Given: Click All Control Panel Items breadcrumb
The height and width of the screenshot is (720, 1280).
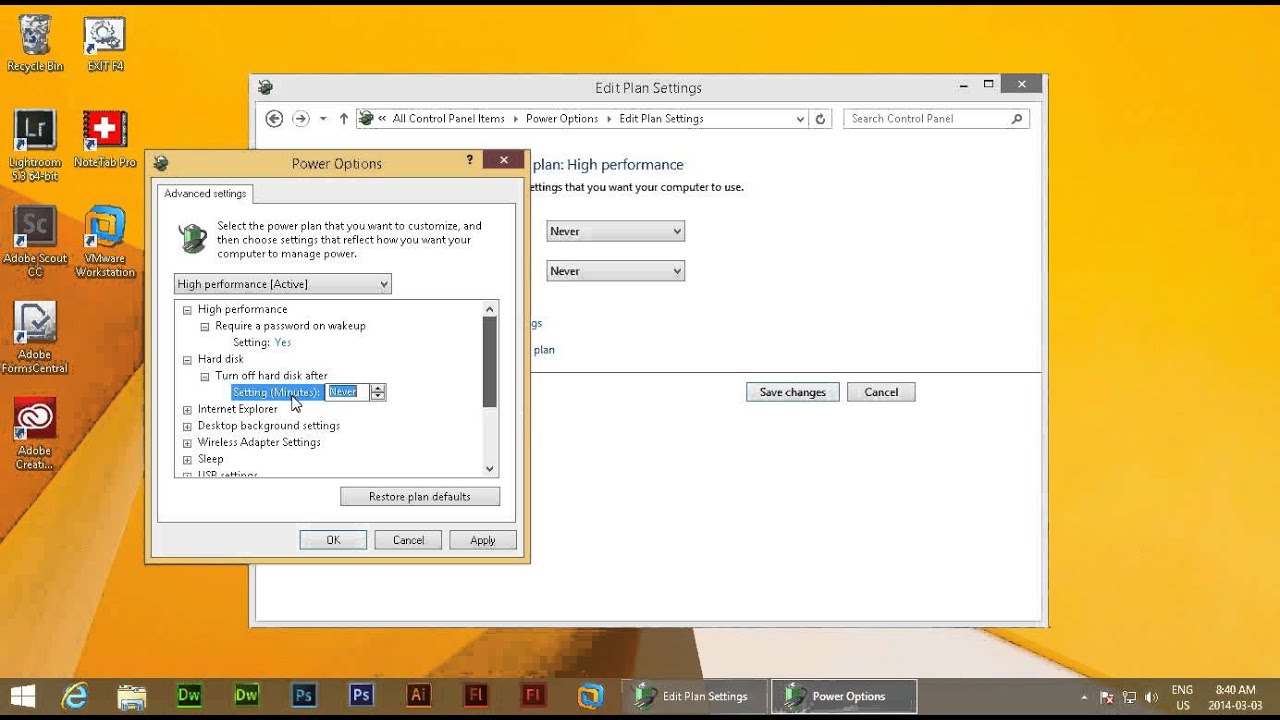Looking at the screenshot, I should [448, 118].
